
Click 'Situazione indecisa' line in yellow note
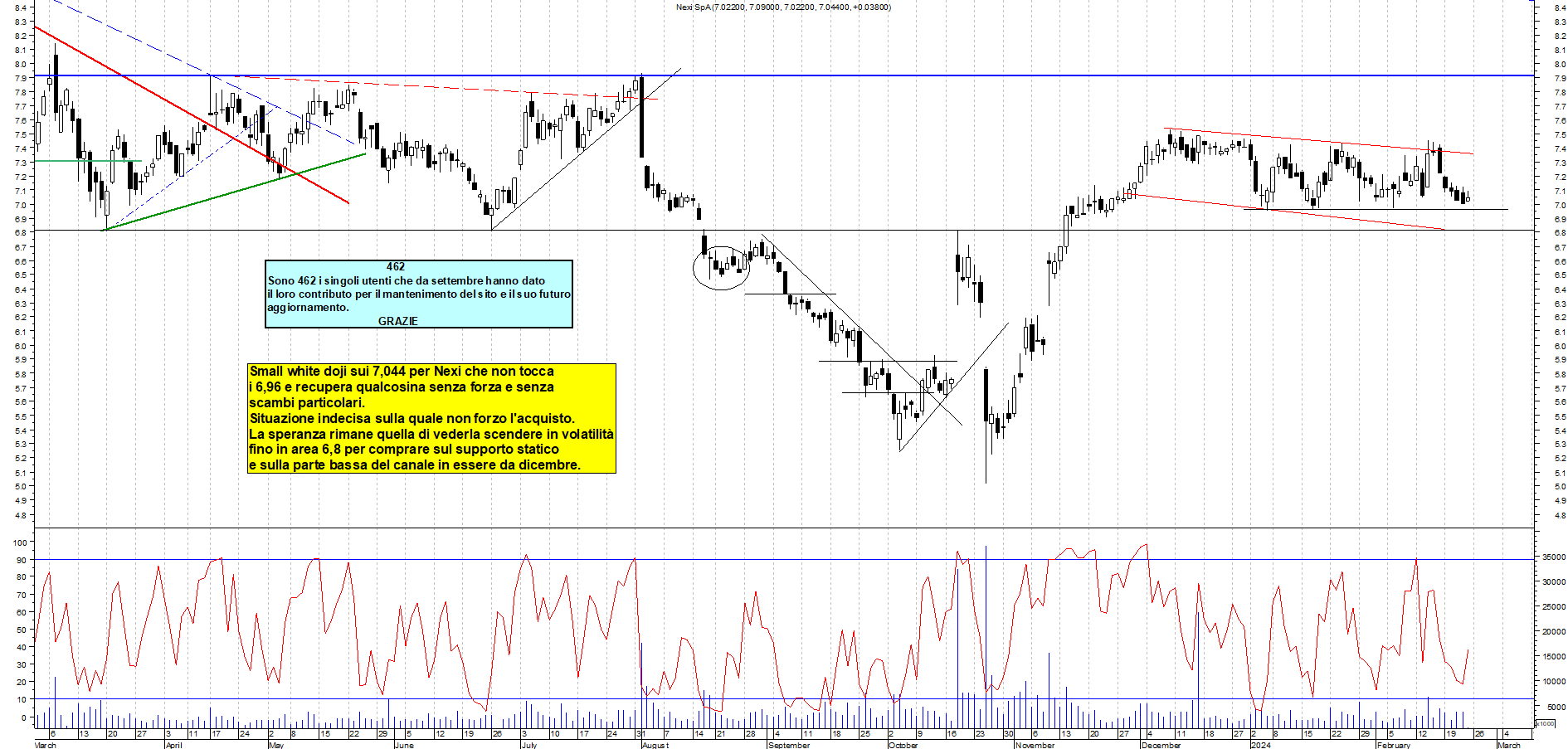412,418
